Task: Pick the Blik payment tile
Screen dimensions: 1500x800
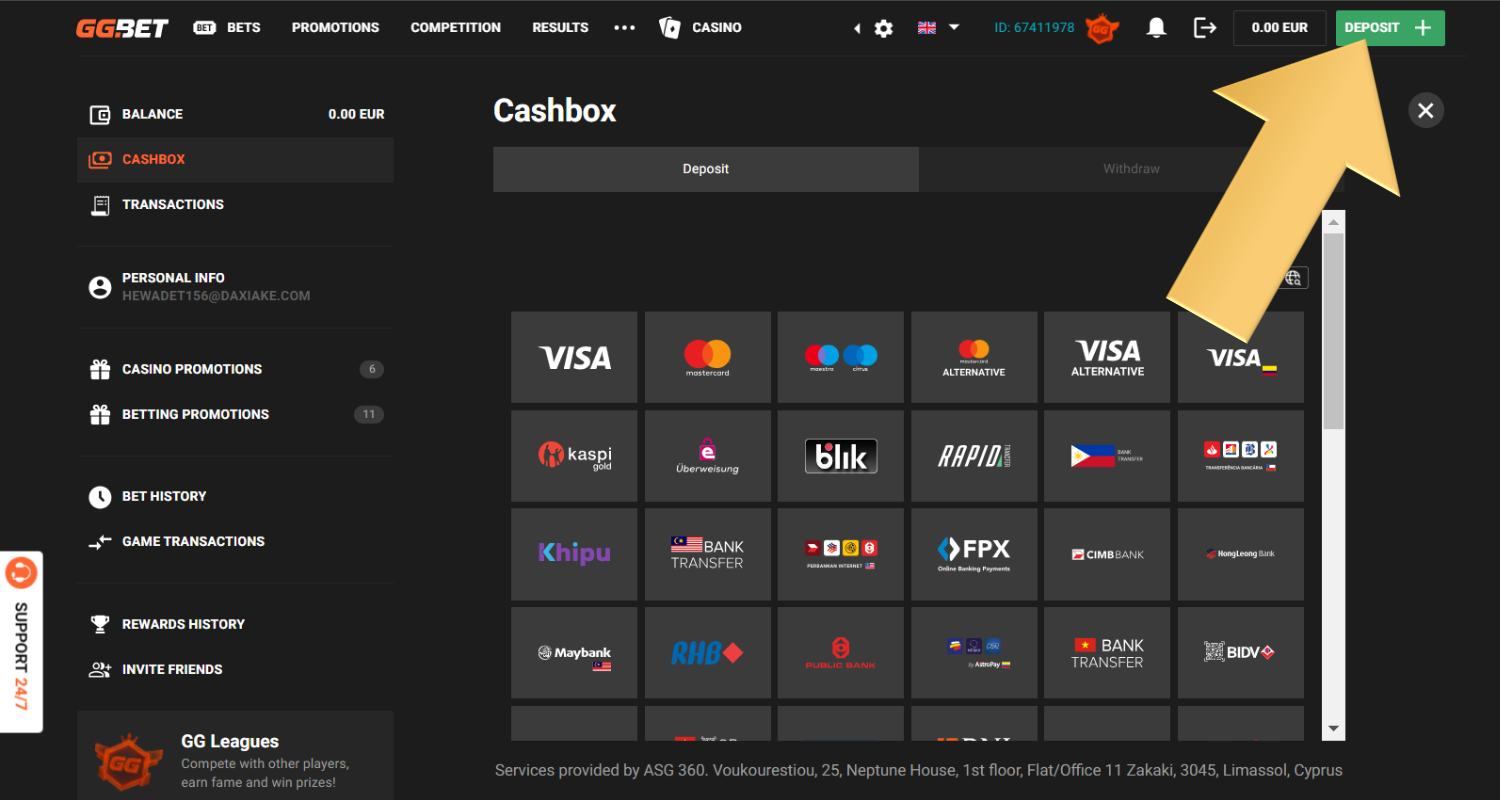Action: [841, 456]
